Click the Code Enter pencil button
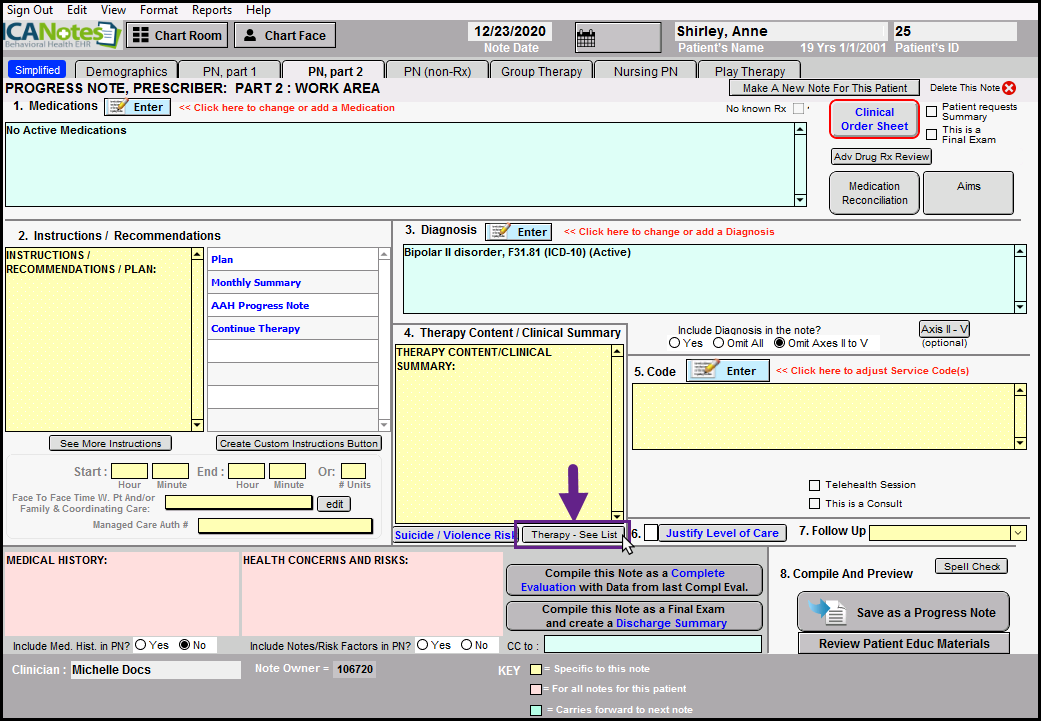The width and height of the screenshot is (1041, 721). [727, 371]
